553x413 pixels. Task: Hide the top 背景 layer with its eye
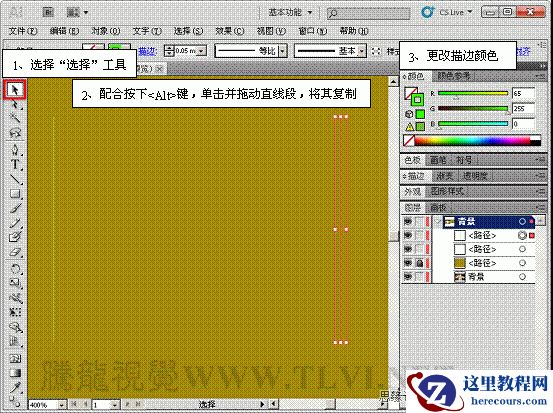[x=408, y=221]
